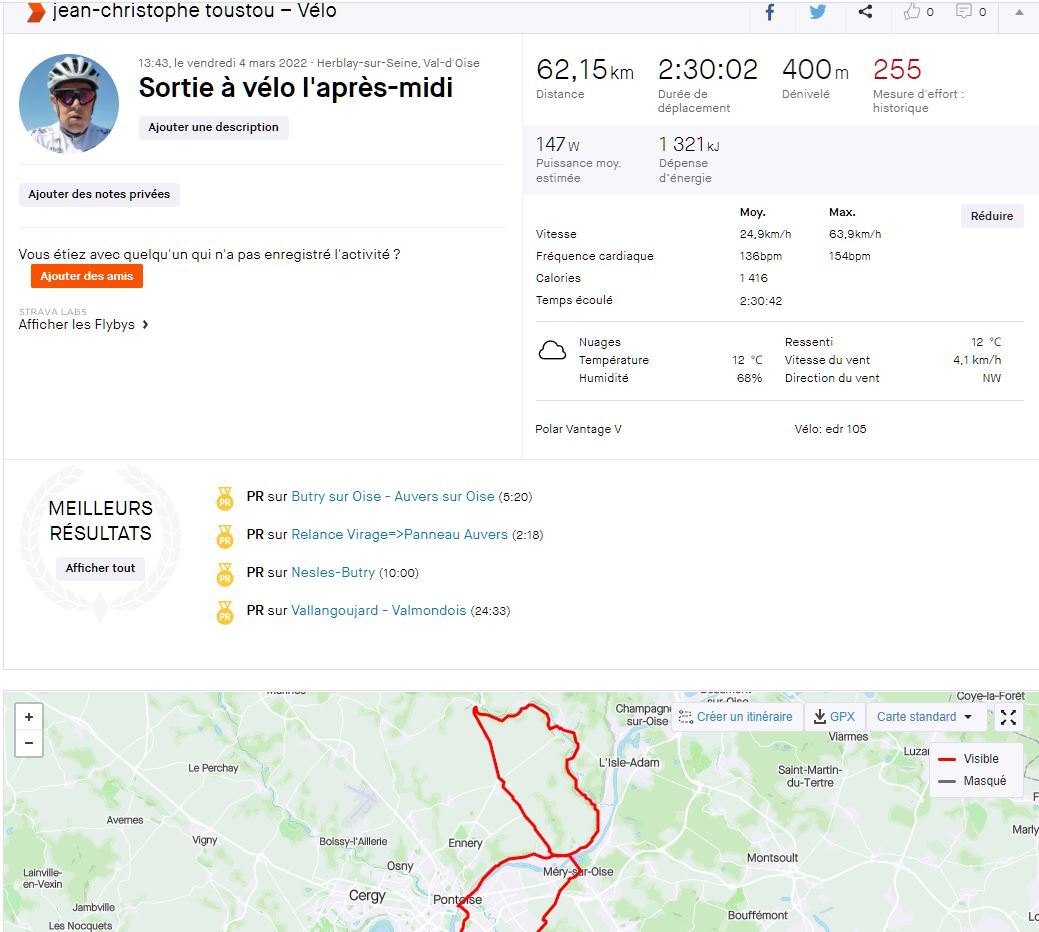
Task: Zoom out on the map
Action: click(x=29, y=743)
